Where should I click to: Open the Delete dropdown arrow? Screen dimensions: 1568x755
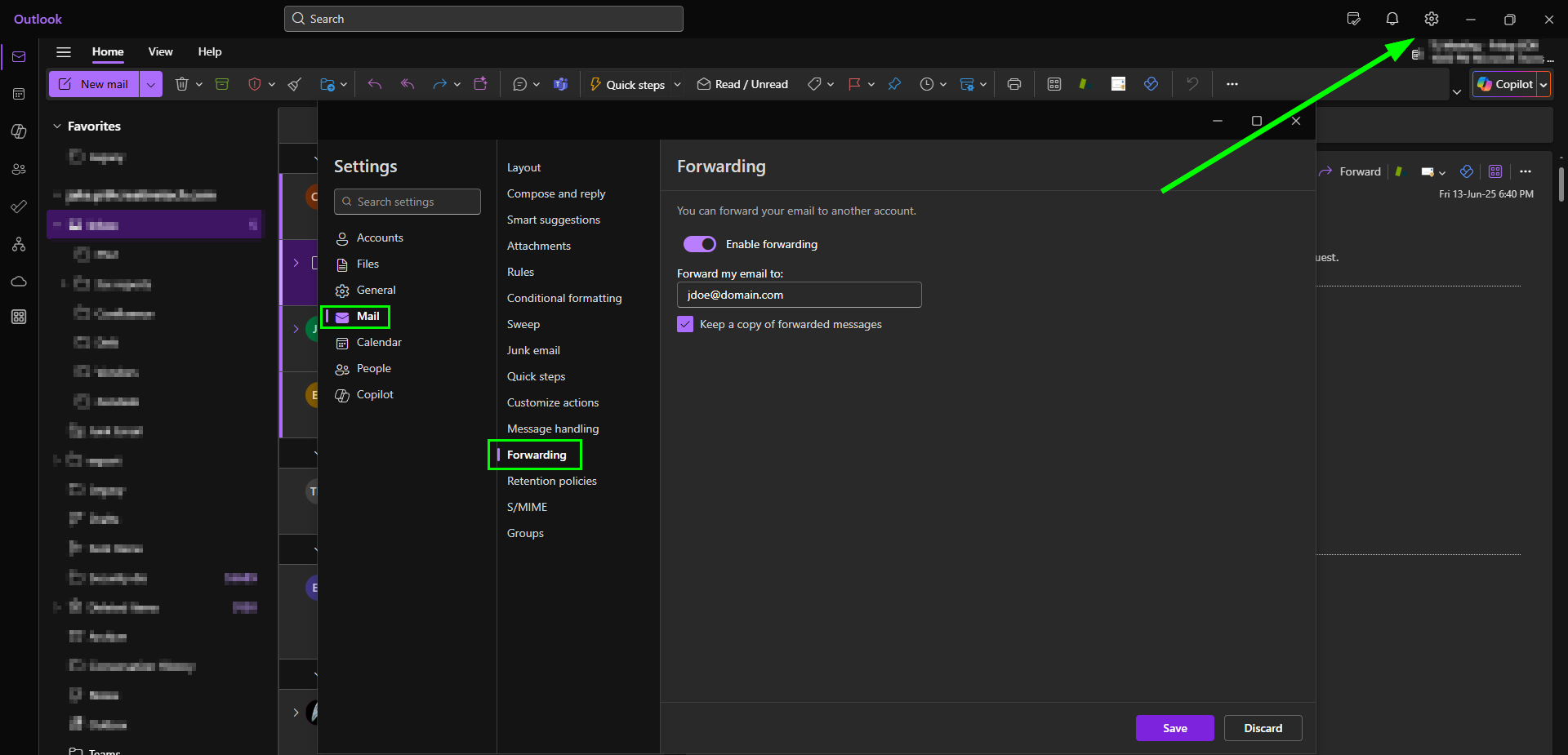tap(199, 84)
